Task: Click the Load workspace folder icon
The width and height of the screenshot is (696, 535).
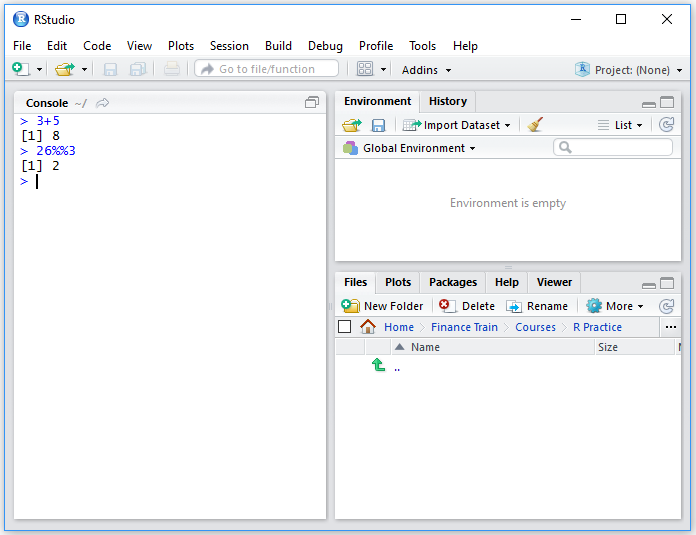Action: 352,125
